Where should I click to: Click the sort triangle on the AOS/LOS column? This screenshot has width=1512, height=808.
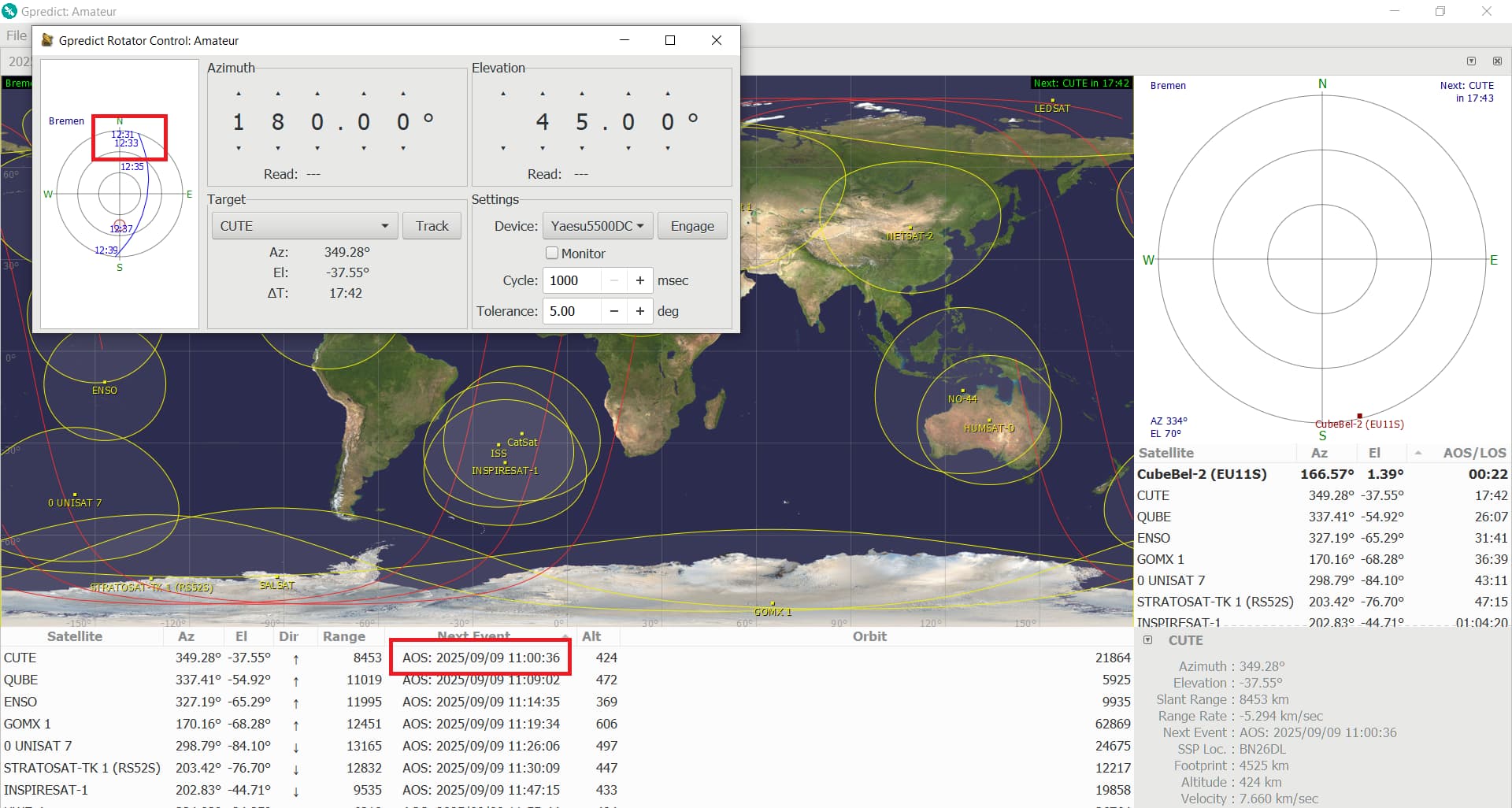(x=1418, y=452)
